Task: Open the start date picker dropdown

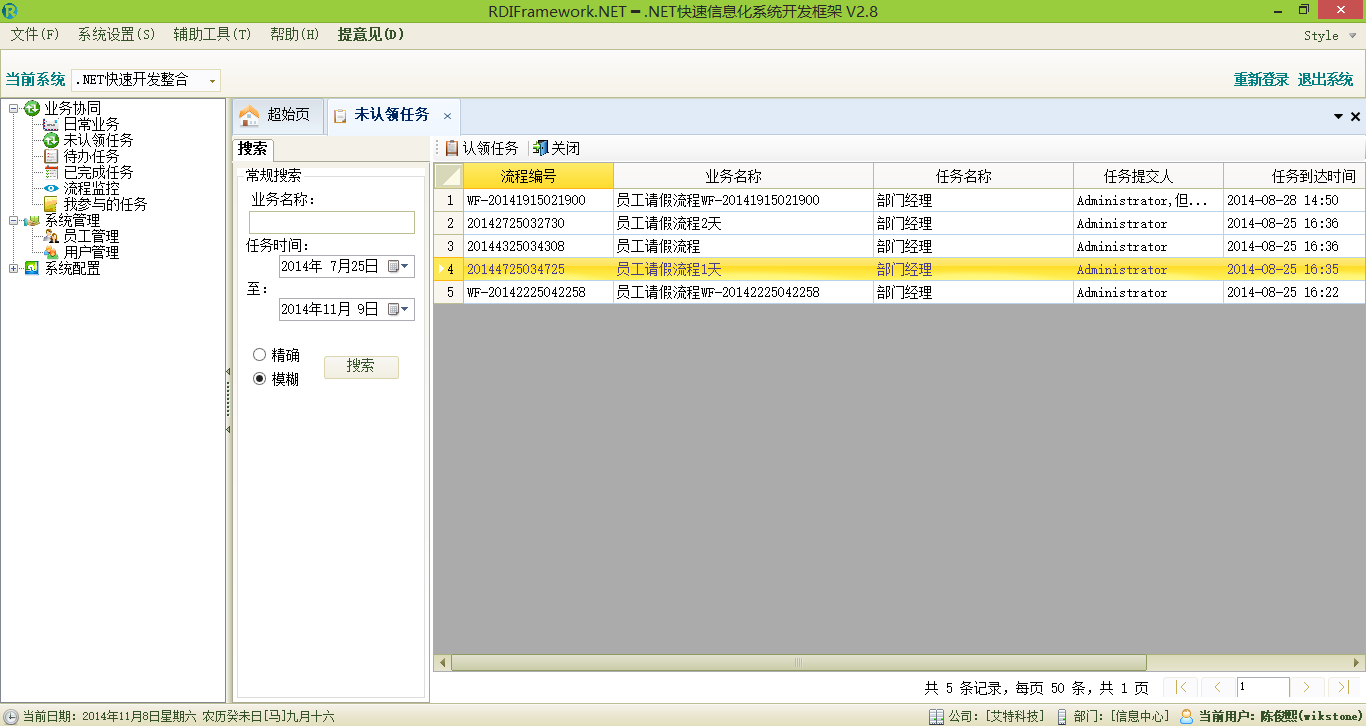Action: coord(405,266)
